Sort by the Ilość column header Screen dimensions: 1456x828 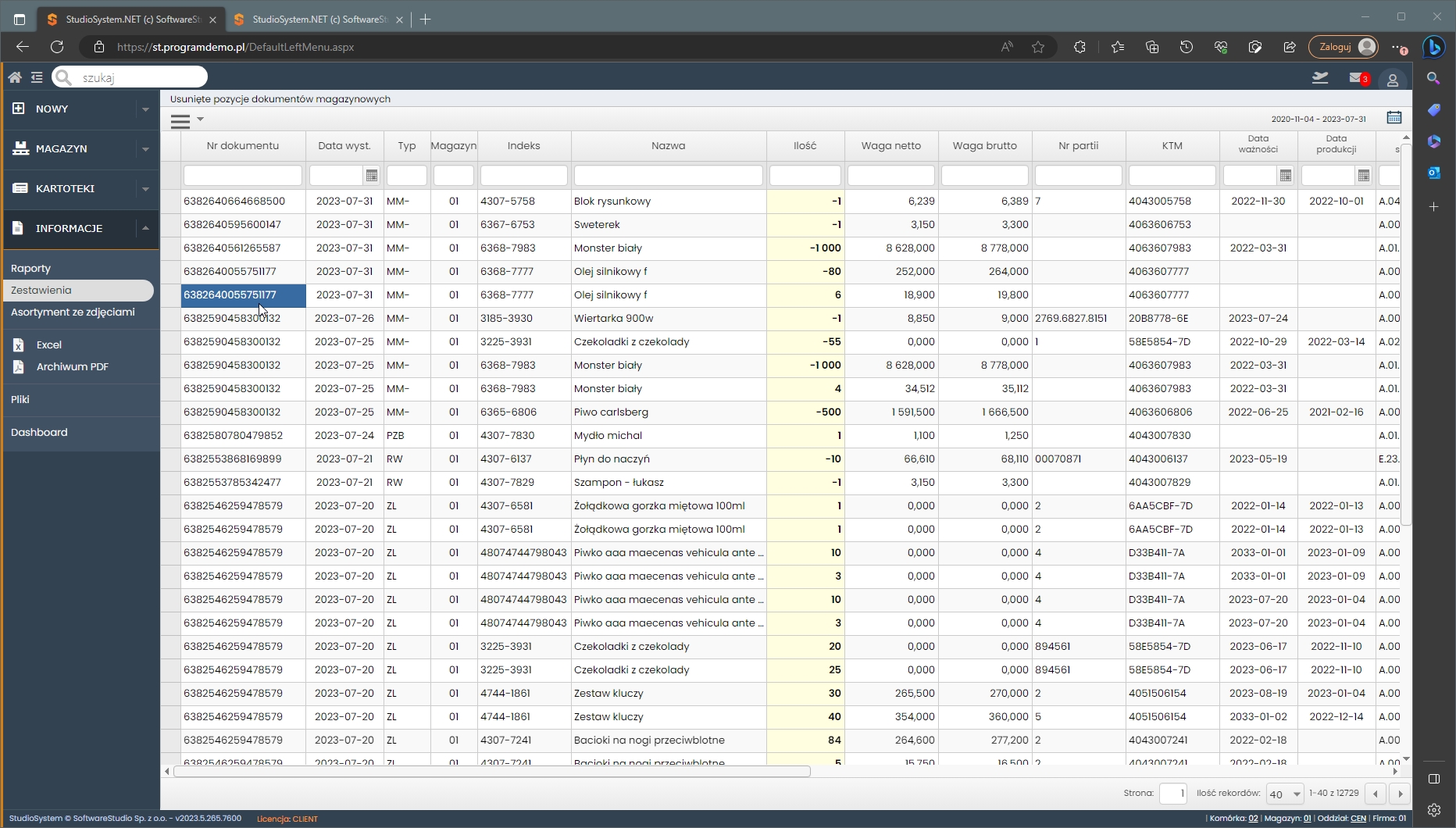pos(805,146)
